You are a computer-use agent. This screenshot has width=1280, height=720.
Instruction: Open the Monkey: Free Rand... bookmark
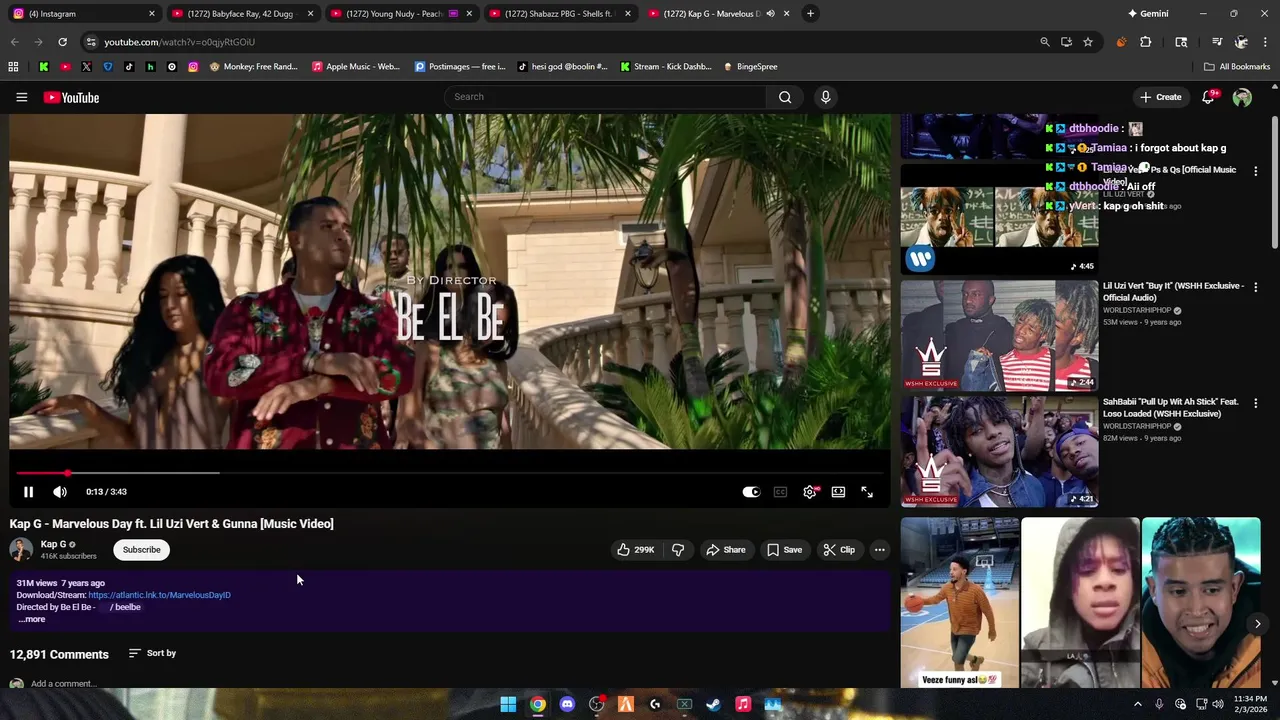click(253, 67)
